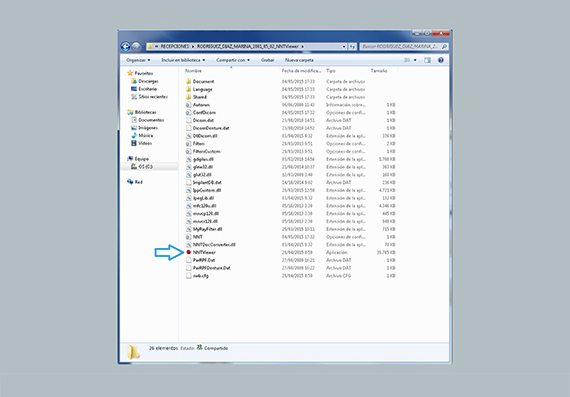Click the Back navigation arrow button
Image resolution: width=570 pixels, height=397 pixels.
coord(125,47)
